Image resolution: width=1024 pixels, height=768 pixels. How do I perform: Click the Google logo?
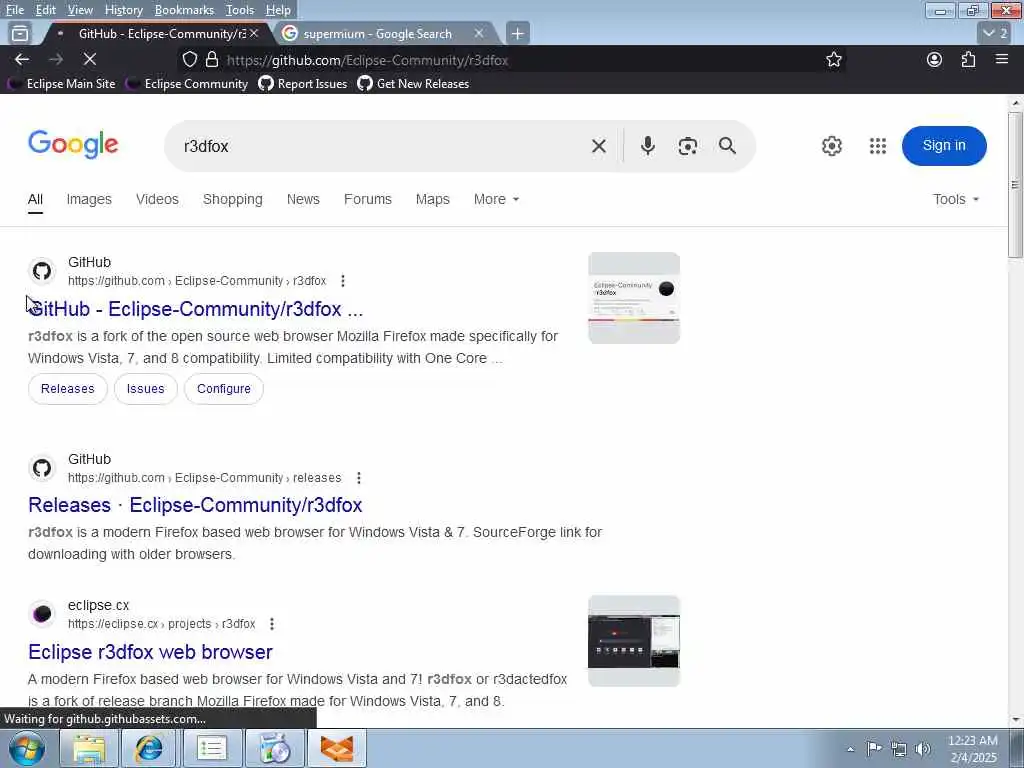click(73, 144)
